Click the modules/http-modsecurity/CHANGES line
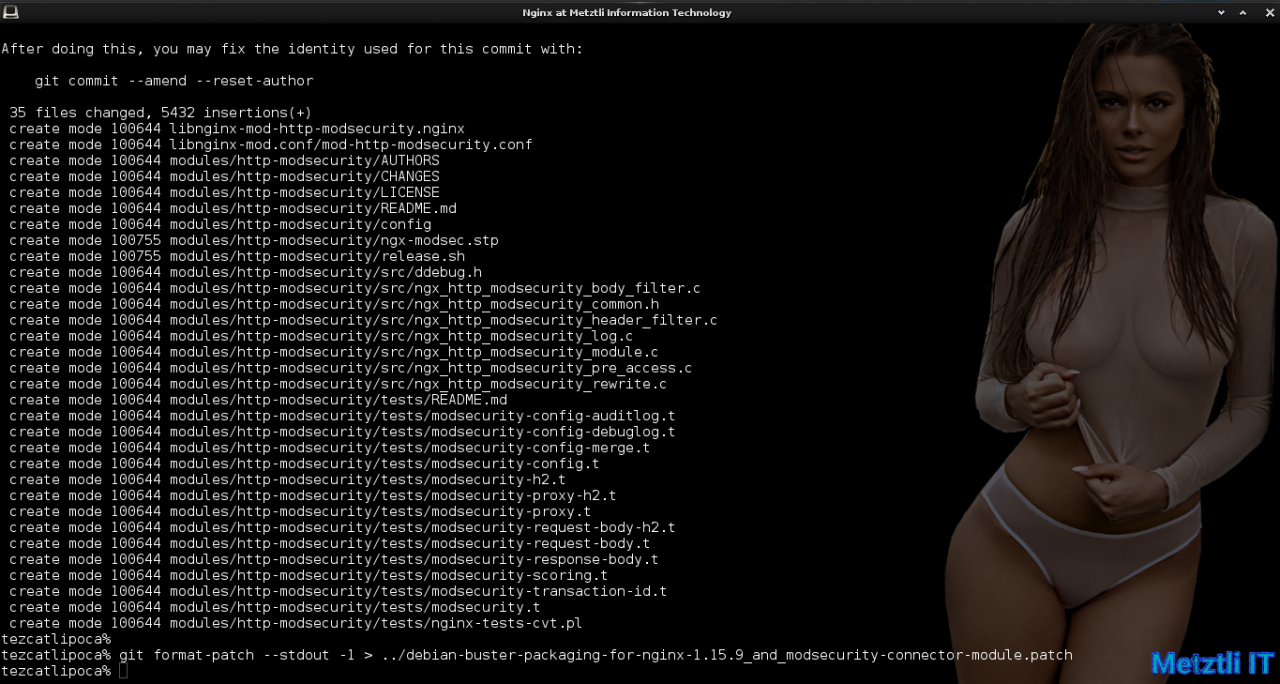This screenshot has height=684, width=1280. pyautogui.click(x=224, y=177)
